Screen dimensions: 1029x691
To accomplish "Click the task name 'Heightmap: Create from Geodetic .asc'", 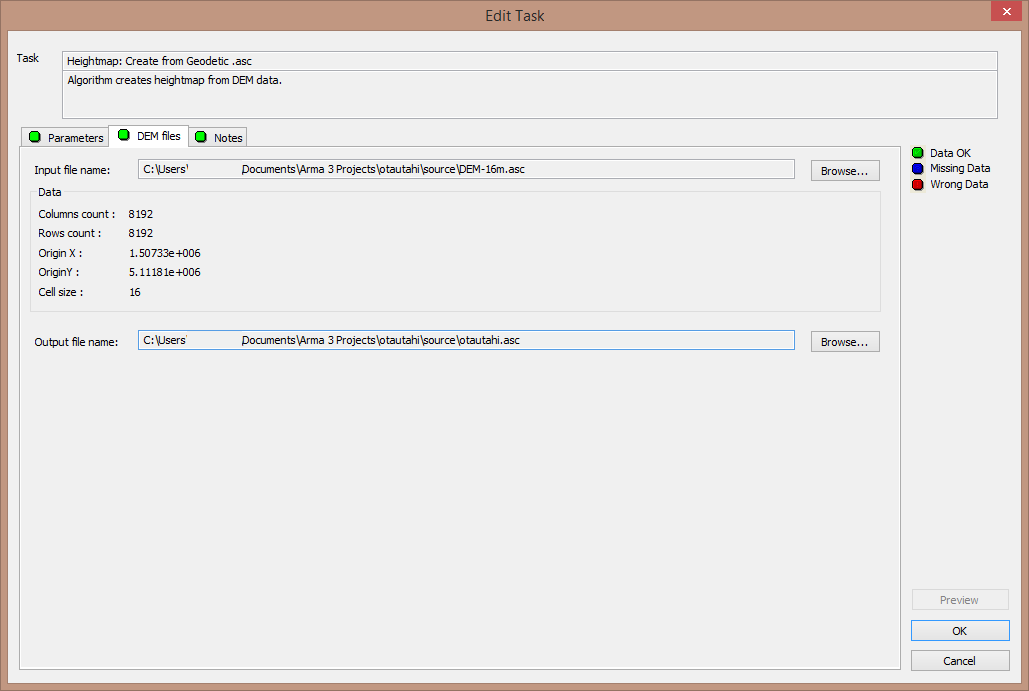I will (x=159, y=61).
